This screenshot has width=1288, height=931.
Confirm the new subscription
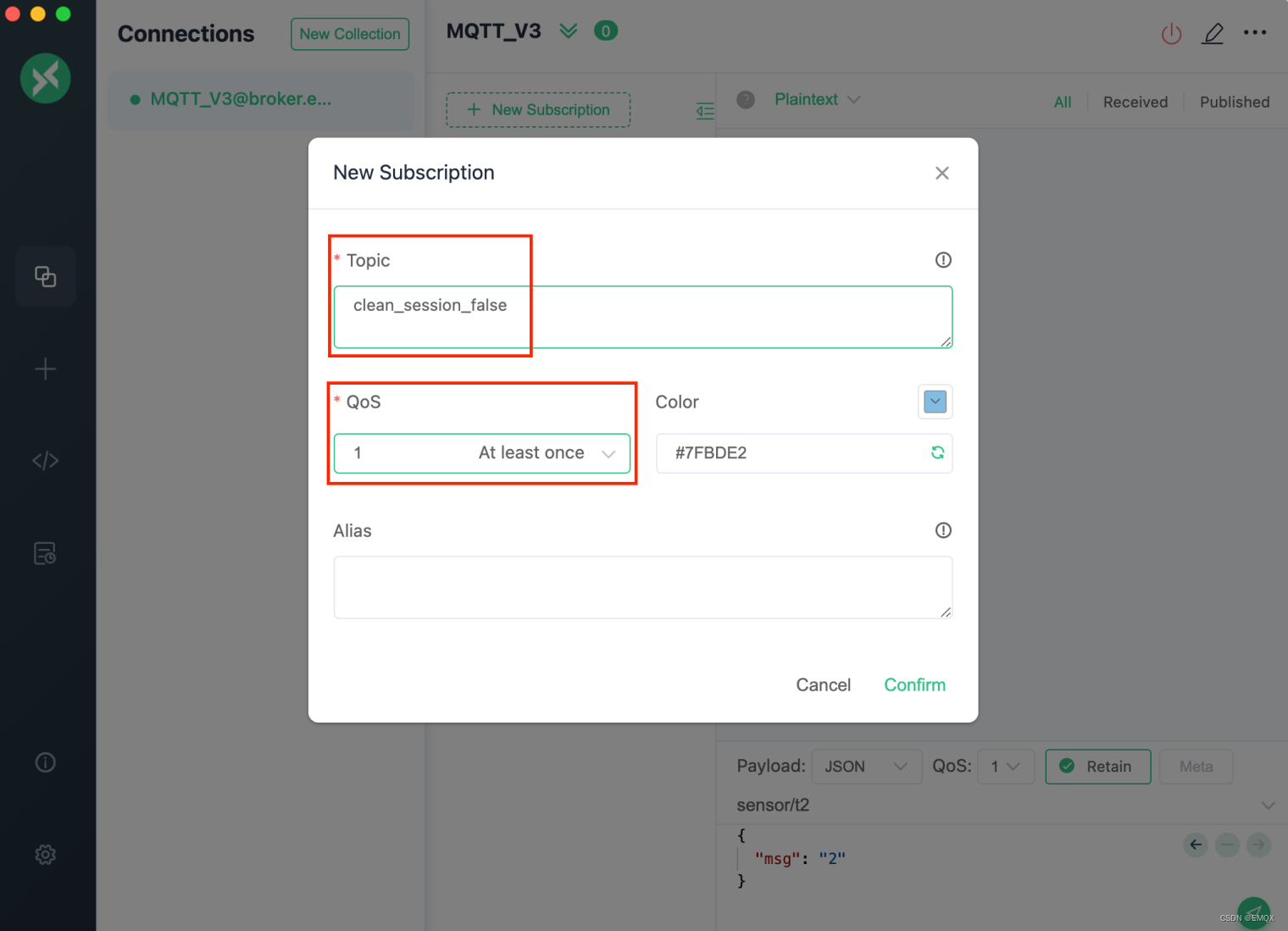pos(914,684)
